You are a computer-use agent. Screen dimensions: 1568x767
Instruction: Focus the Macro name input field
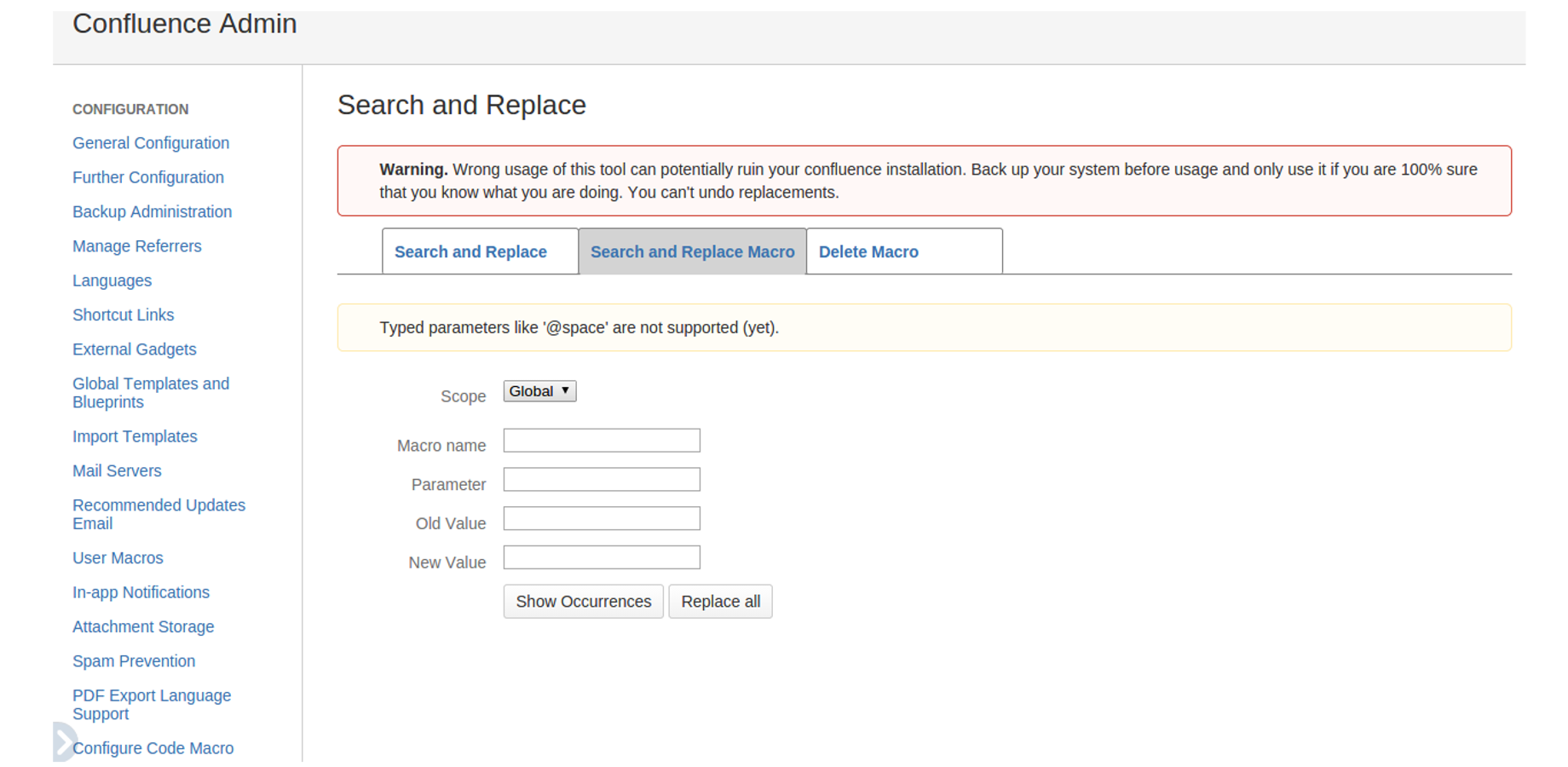point(602,441)
